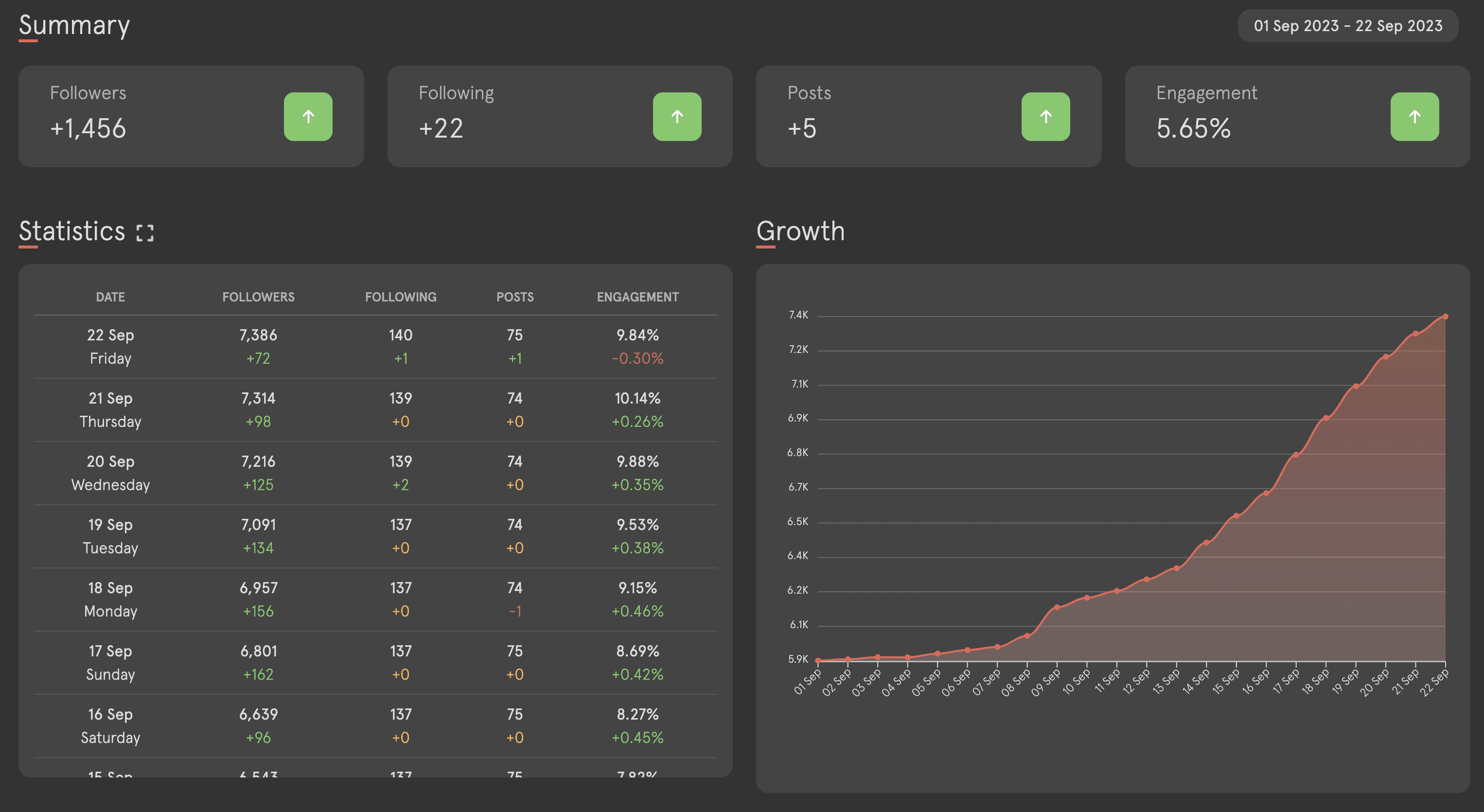Click the 7,216 followers value
Screen dimensions: 1484x812
[x=258, y=461]
